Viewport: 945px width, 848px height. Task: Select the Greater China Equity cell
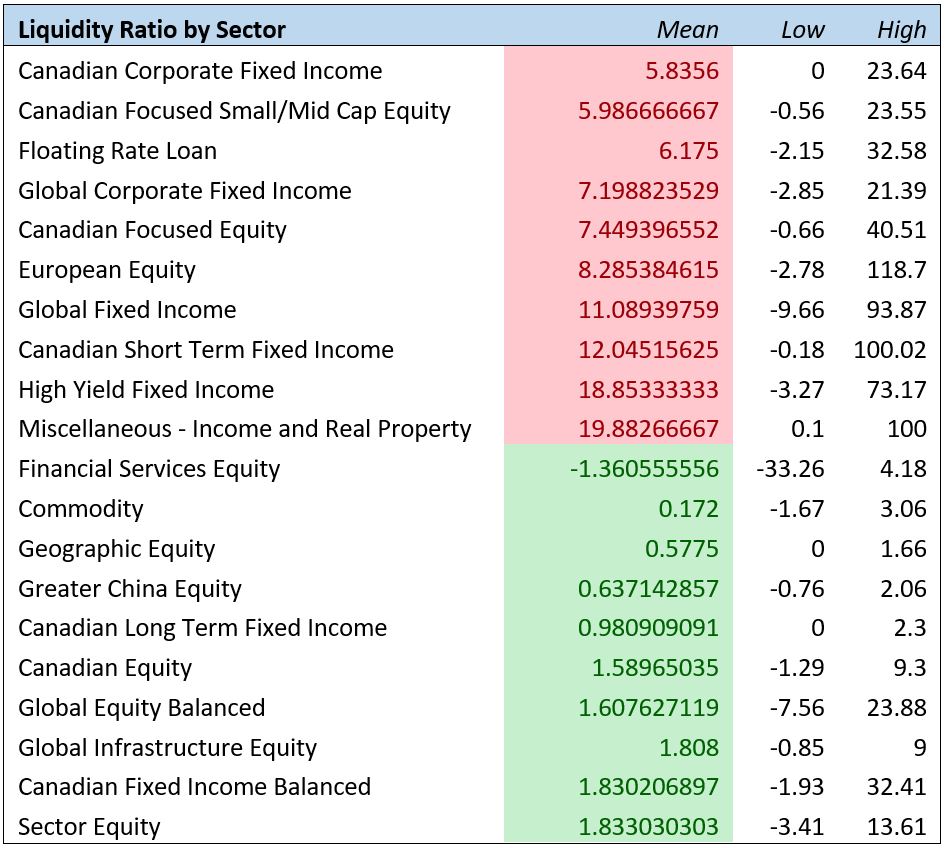(130, 589)
